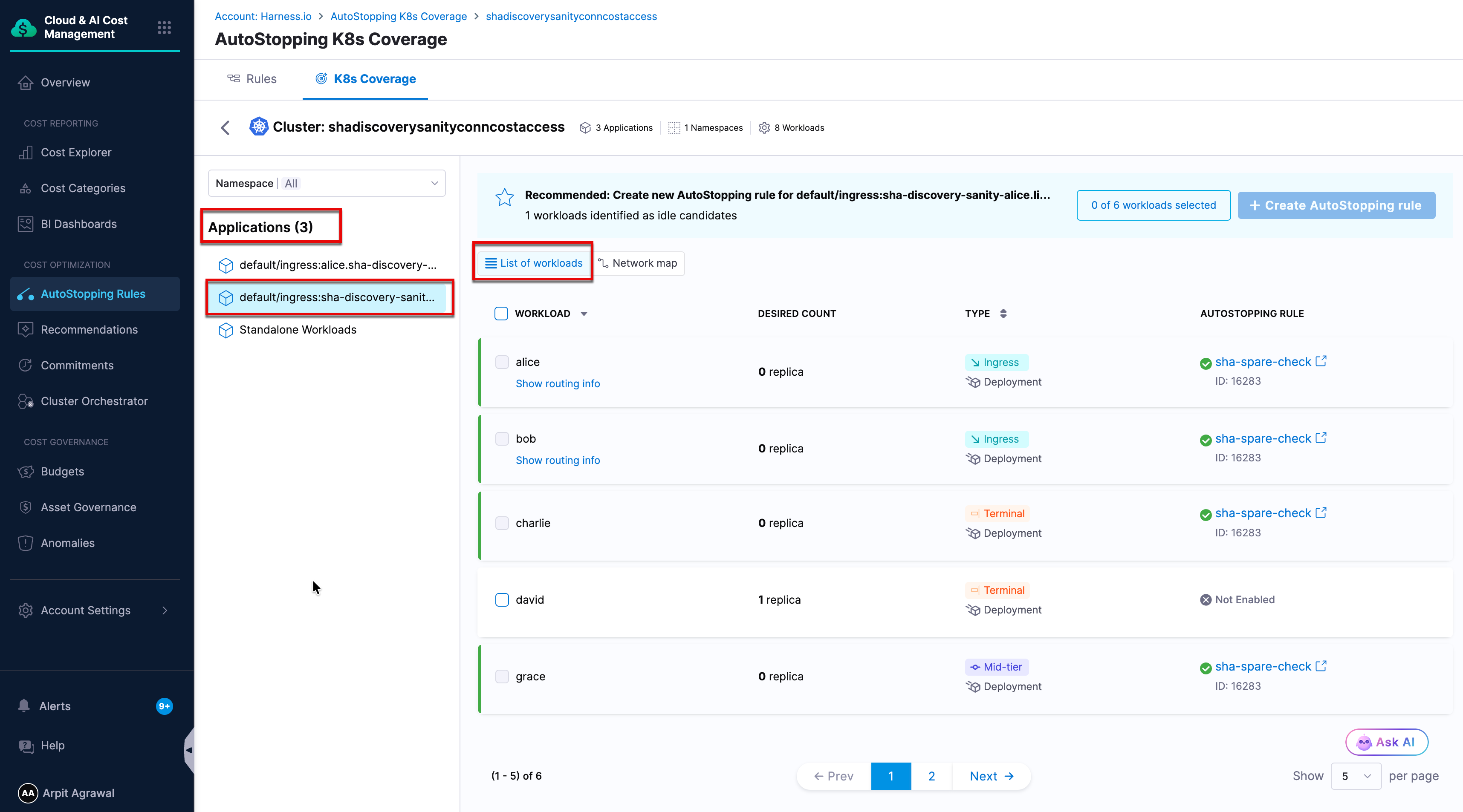Click Create AutoStopping rule button
1463x812 pixels.
pyautogui.click(x=1336, y=205)
